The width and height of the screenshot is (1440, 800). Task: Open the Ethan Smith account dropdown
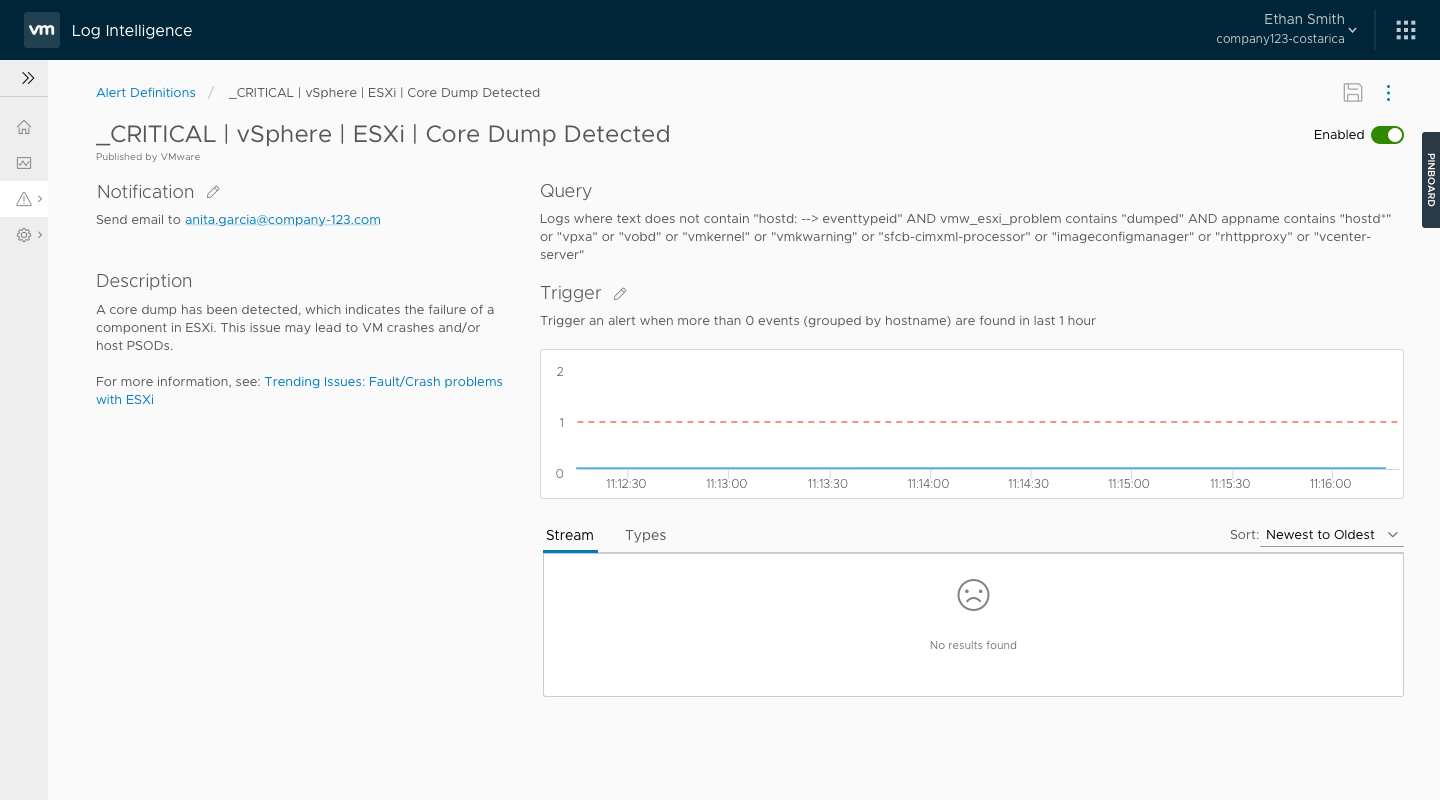[1287, 29]
